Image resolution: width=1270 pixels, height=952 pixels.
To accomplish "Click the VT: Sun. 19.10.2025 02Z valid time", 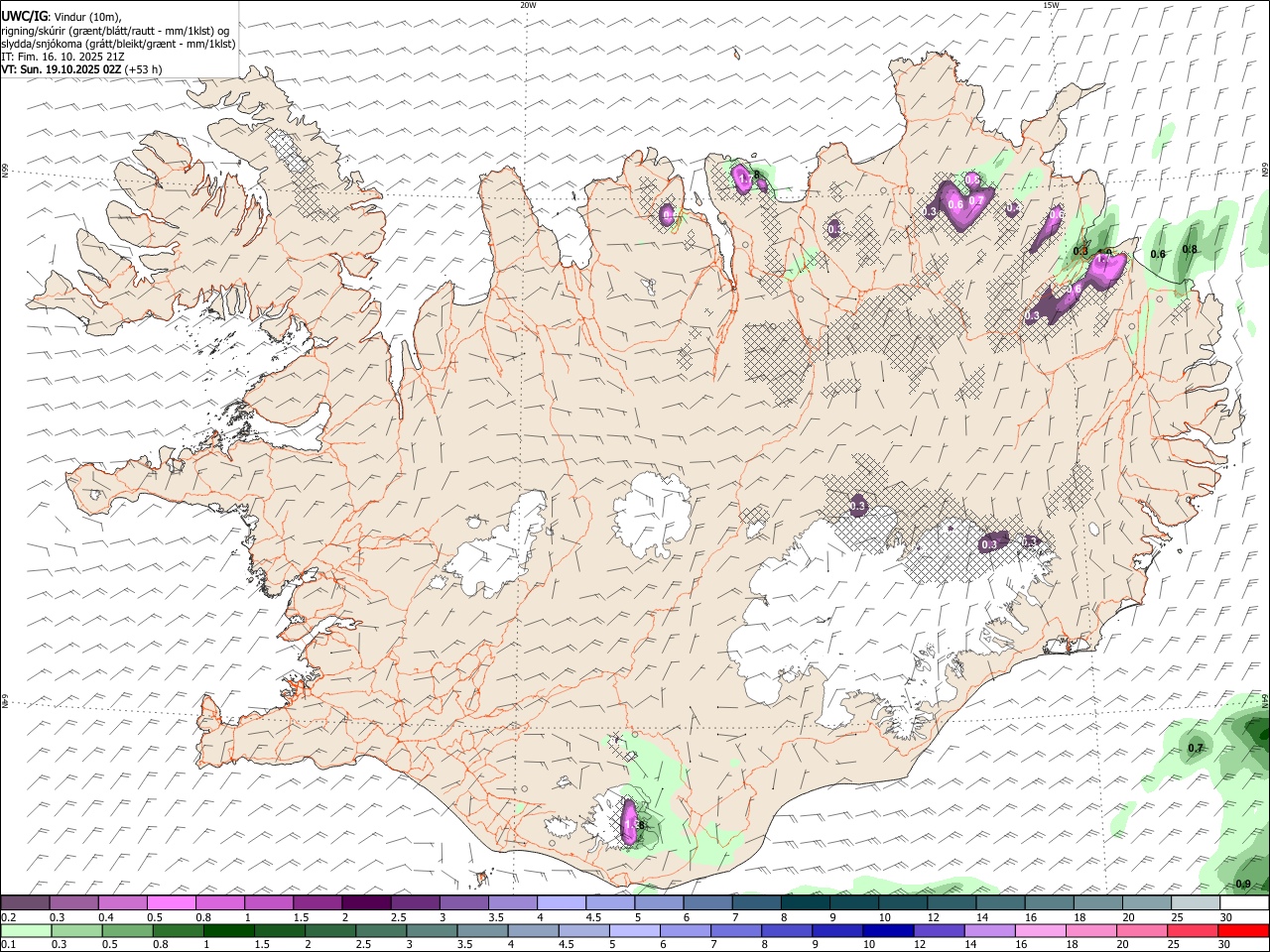I will pos(62,69).
